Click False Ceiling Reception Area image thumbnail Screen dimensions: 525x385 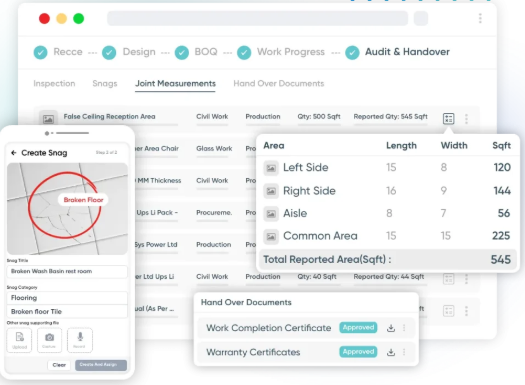tap(48, 119)
